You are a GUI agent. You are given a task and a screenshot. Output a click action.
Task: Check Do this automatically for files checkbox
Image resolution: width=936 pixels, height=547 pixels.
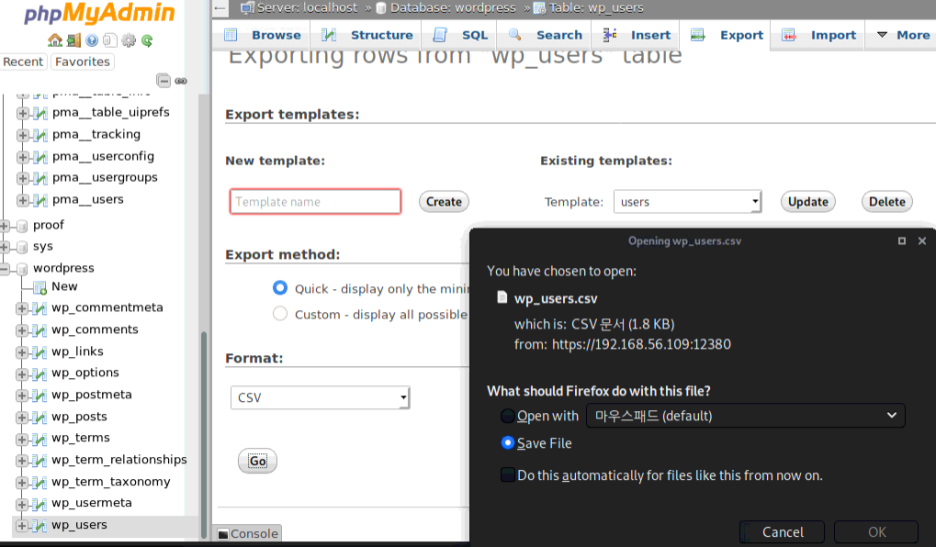point(507,475)
